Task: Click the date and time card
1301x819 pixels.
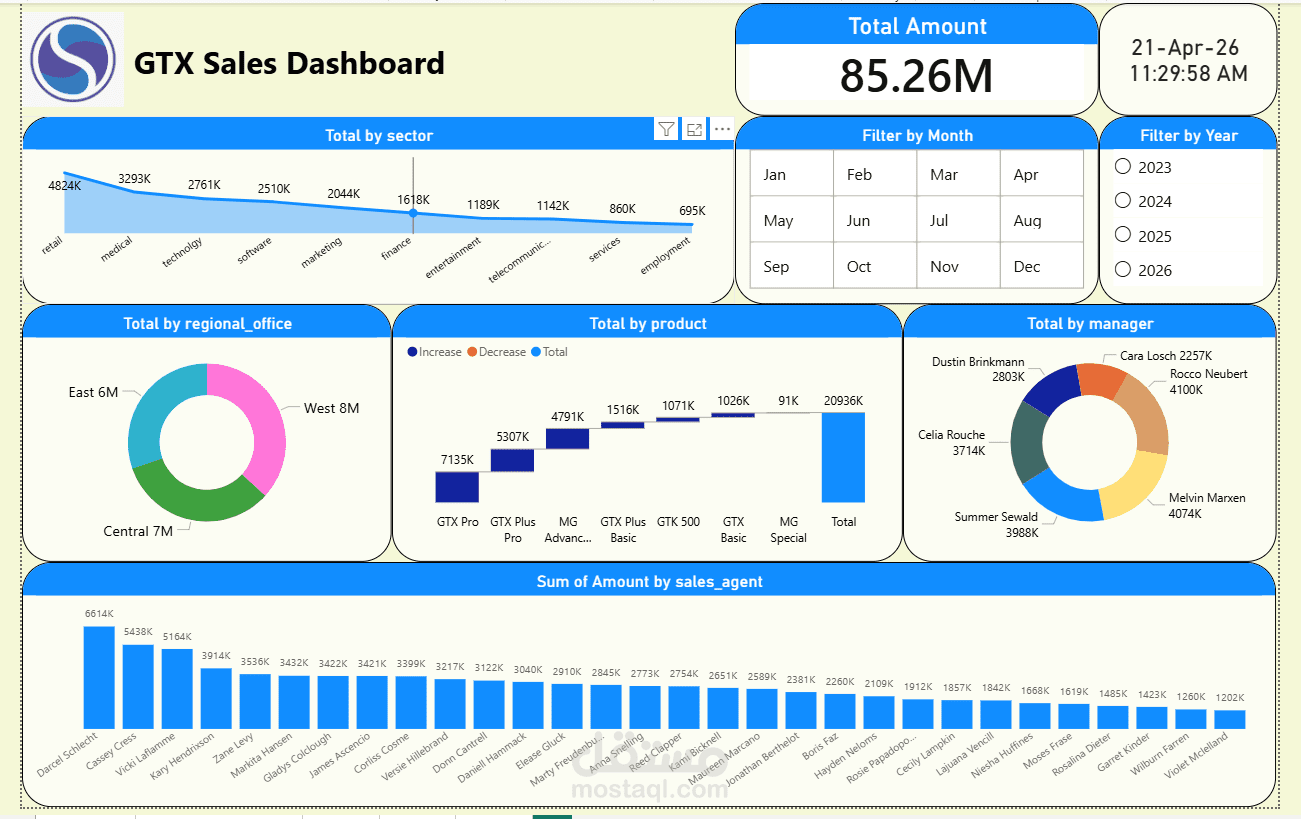Action: (1188, 60)
